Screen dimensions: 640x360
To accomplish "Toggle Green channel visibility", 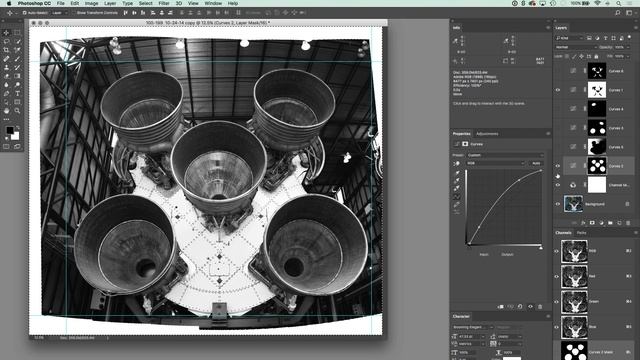I will click(x=557, y=302).
